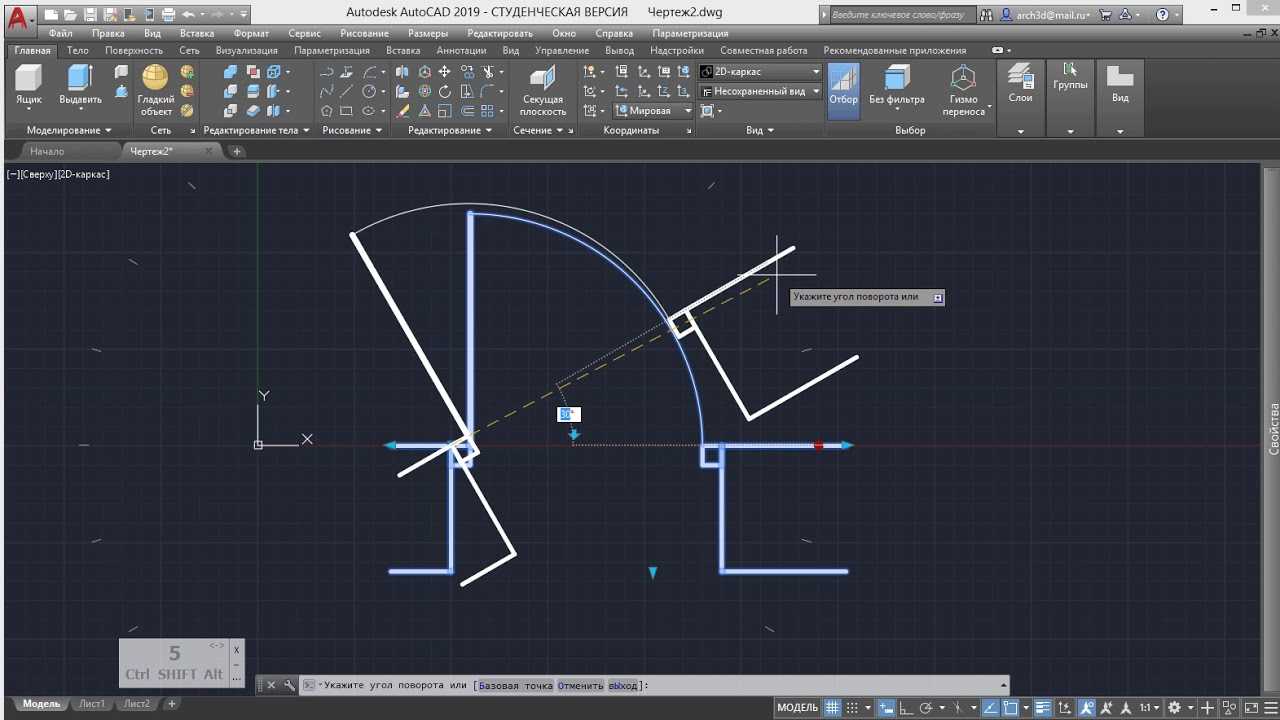The image size is (1280, 720).
Task: Click the workspace switching gear icon in status bar
Action: 1174,708
